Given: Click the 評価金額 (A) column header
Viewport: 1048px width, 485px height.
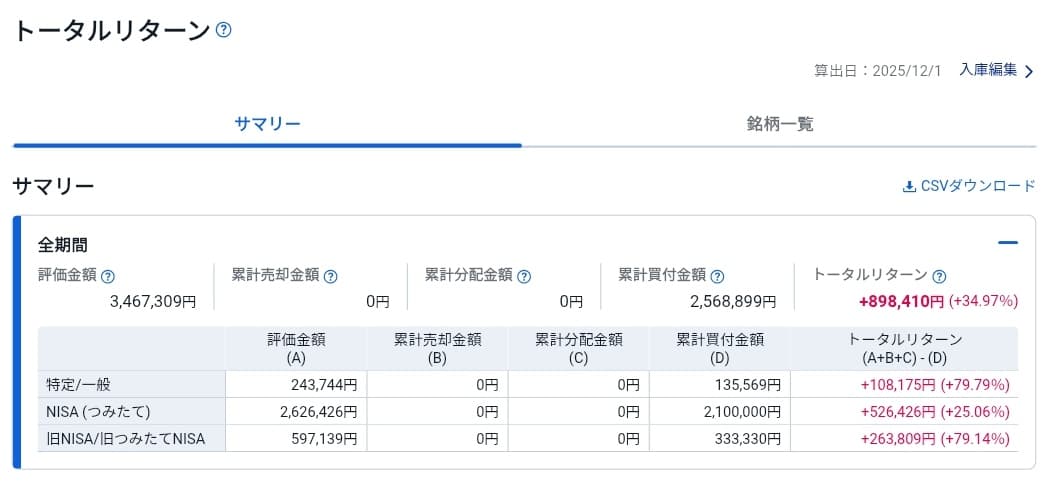Looking at the screenshot, I should pos(296,348).
